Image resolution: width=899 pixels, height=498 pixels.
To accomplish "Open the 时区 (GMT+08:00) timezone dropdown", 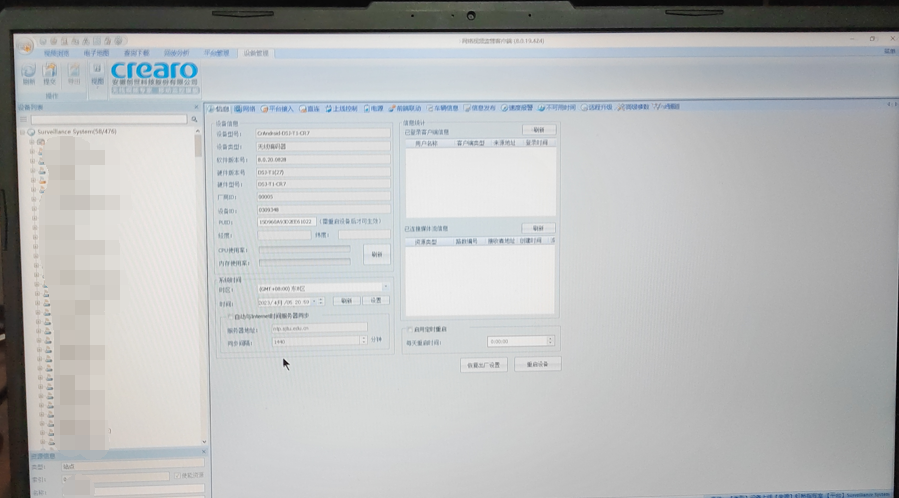I will [385, 288].
